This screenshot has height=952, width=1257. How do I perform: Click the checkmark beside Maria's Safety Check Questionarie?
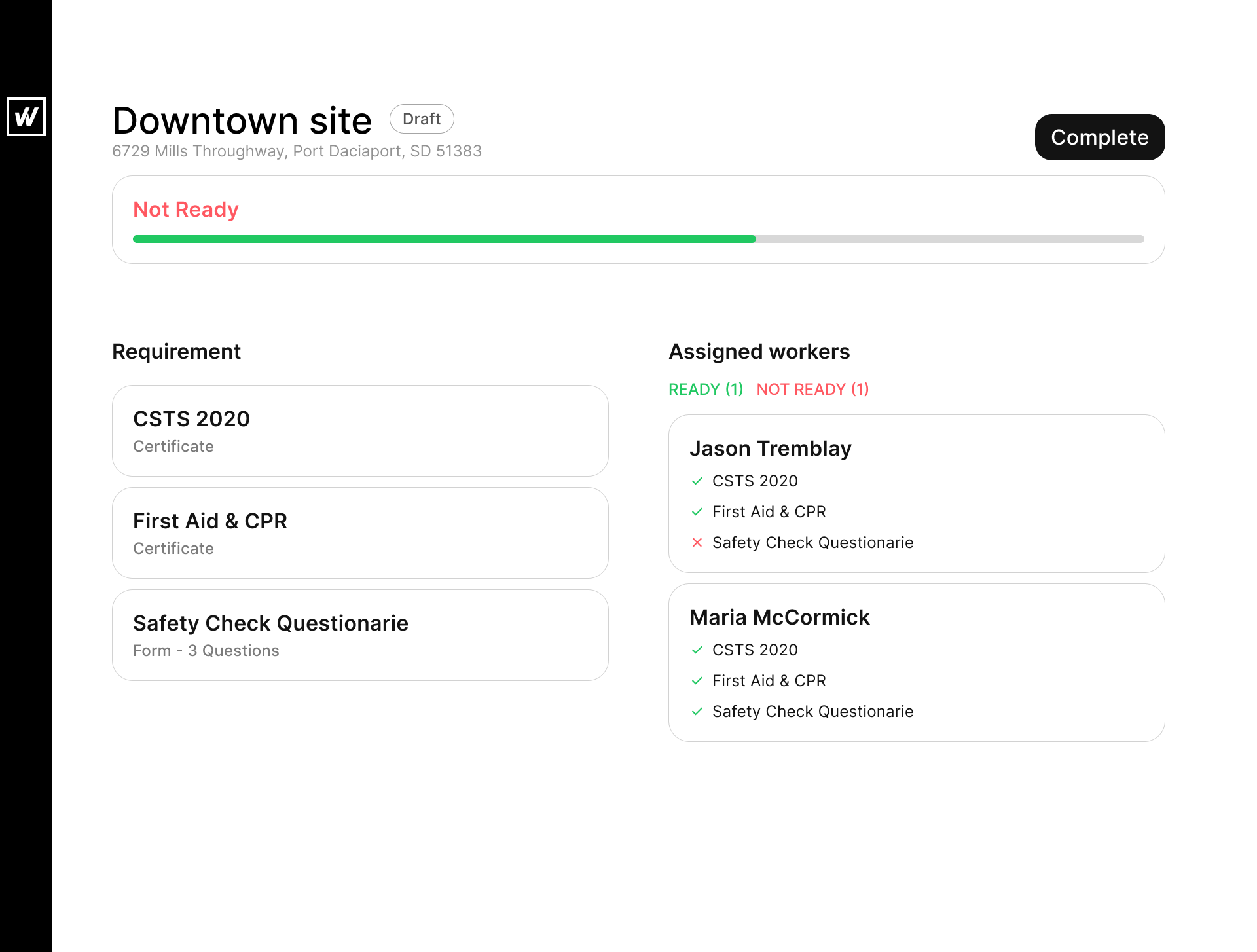pos(697,712)
